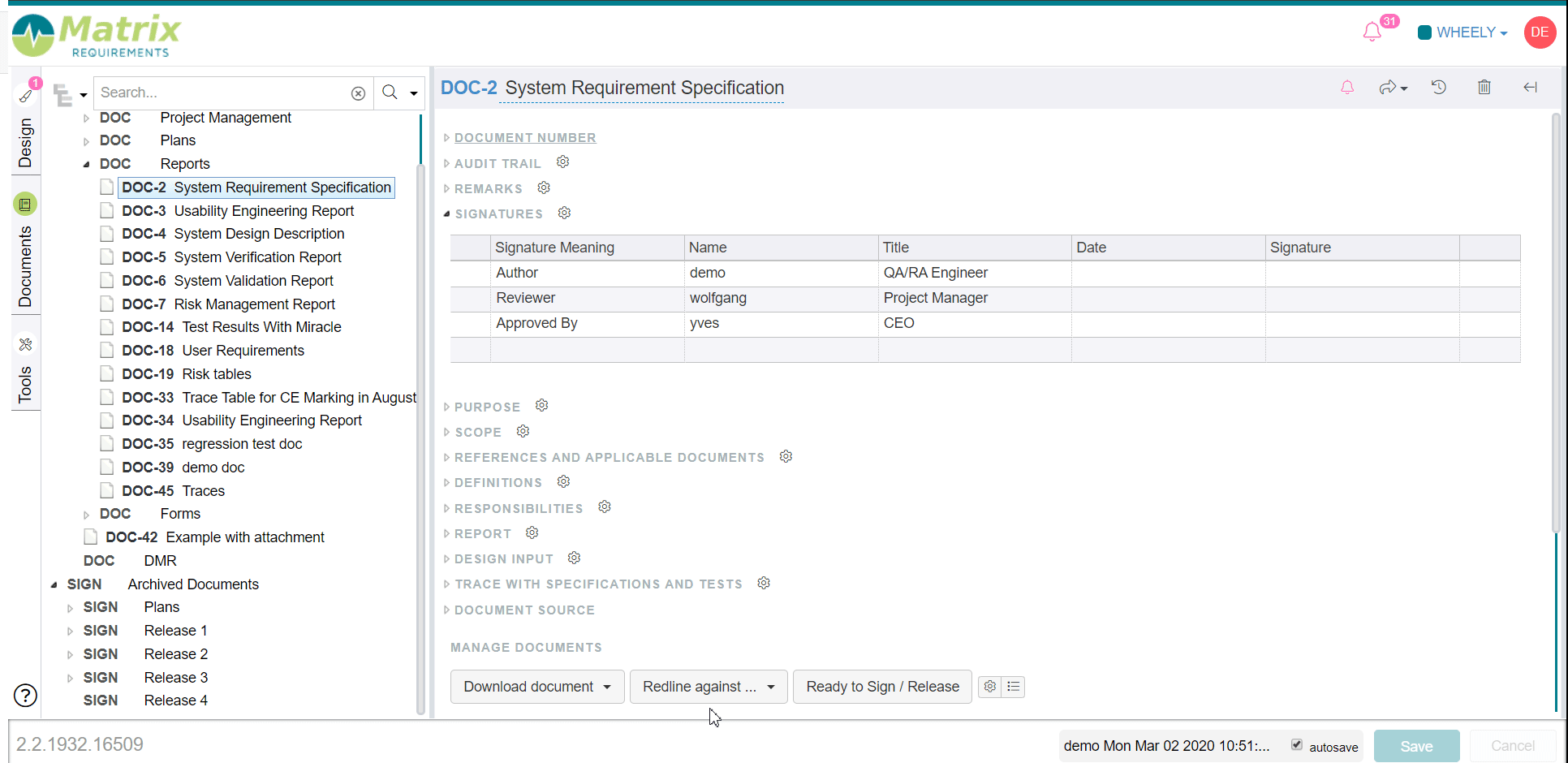
Task: Click the notification bell with 31 badge
Action: pyautogui.click(x=1372, y=32)
